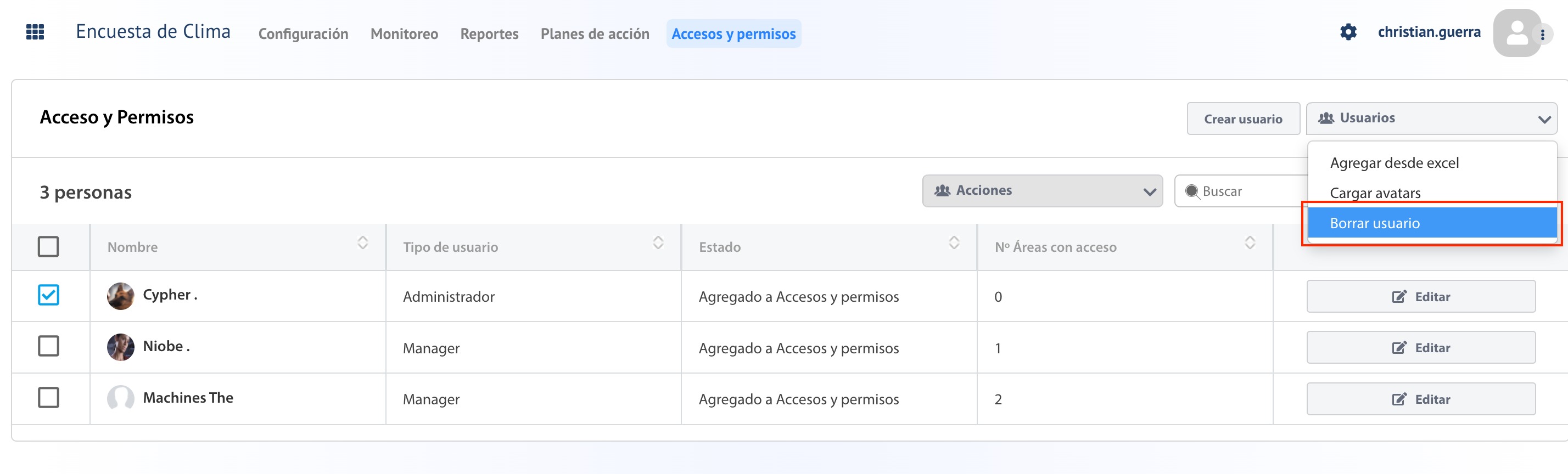Open the three-dot menu beside avatar

click(x=1542, y=35)
